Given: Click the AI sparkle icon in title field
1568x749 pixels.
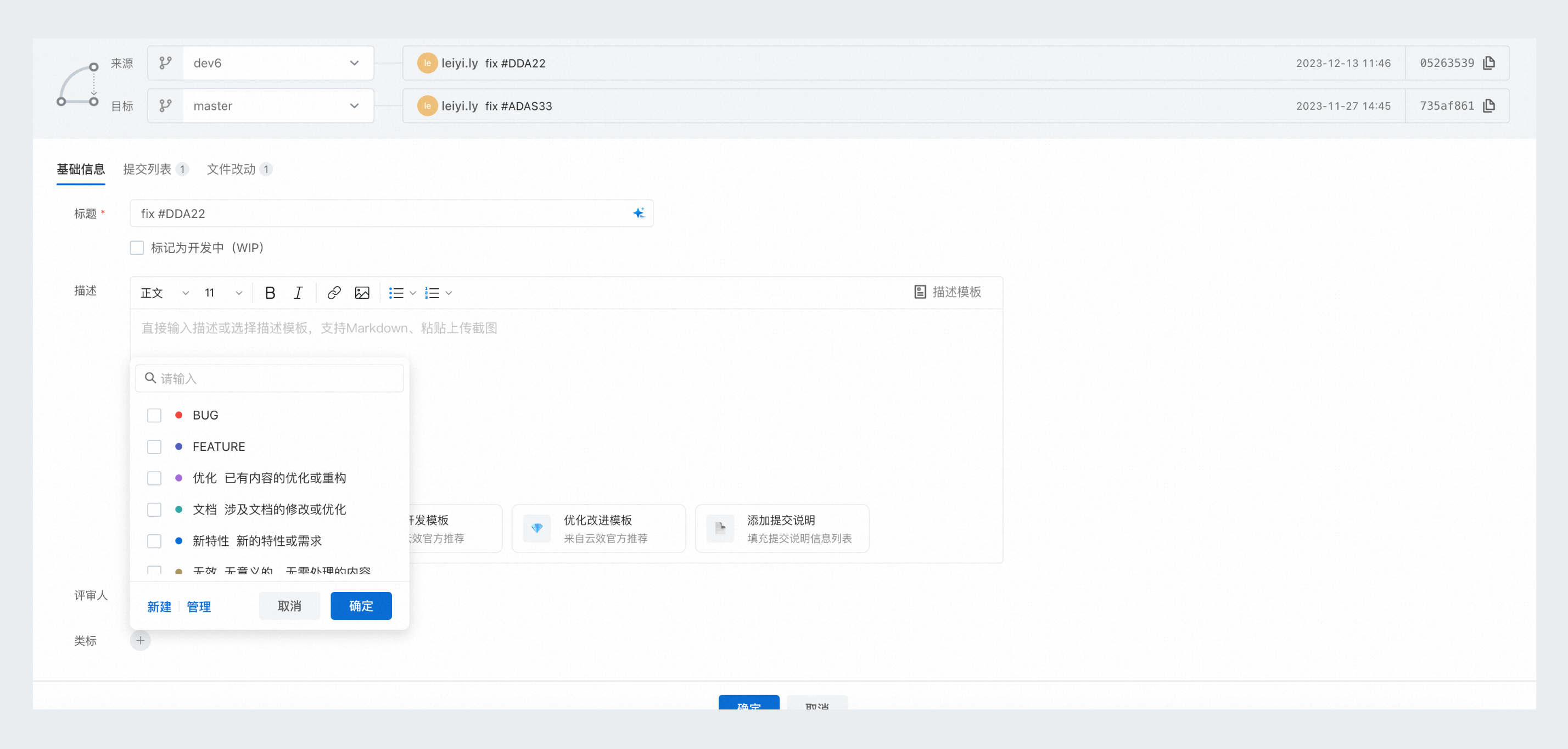Looking at the screenshot, I should (639, 213).
